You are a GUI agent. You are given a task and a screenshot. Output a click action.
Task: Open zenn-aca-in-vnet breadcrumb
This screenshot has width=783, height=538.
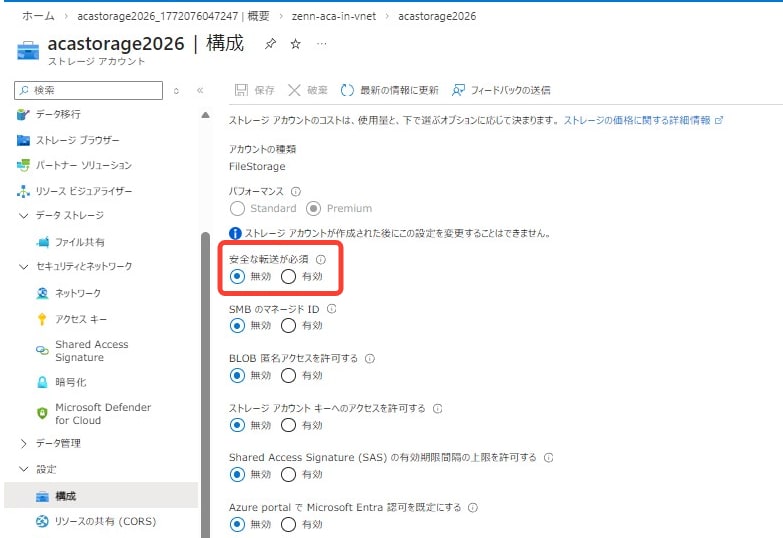(x=334, y=16)
